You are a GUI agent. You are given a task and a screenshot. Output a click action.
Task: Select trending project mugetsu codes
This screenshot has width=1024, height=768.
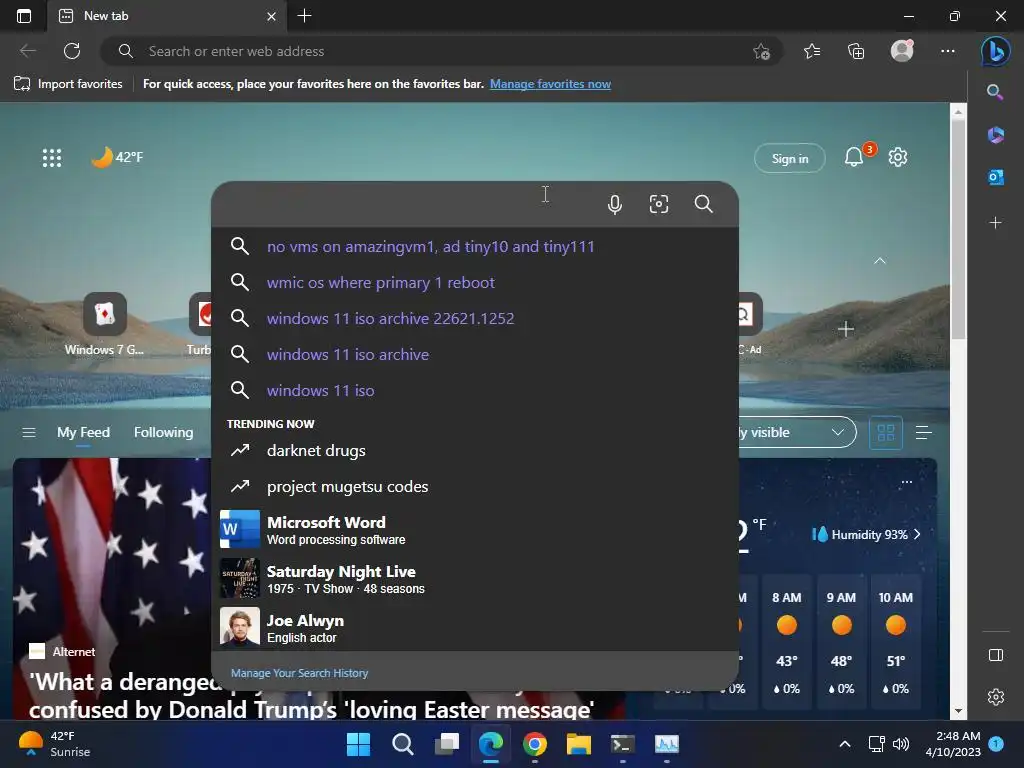[475, 487]
